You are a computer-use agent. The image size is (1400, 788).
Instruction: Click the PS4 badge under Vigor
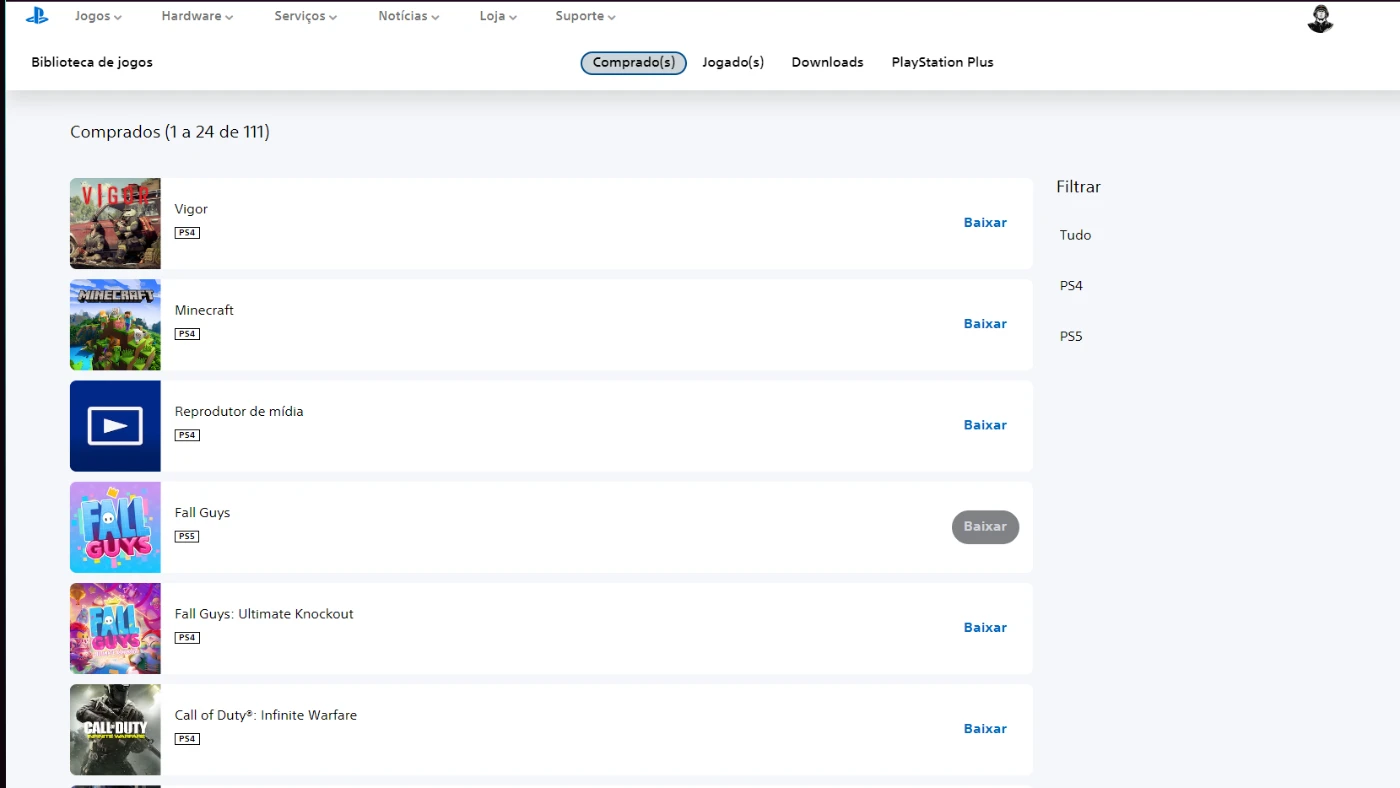pos(187,233)
